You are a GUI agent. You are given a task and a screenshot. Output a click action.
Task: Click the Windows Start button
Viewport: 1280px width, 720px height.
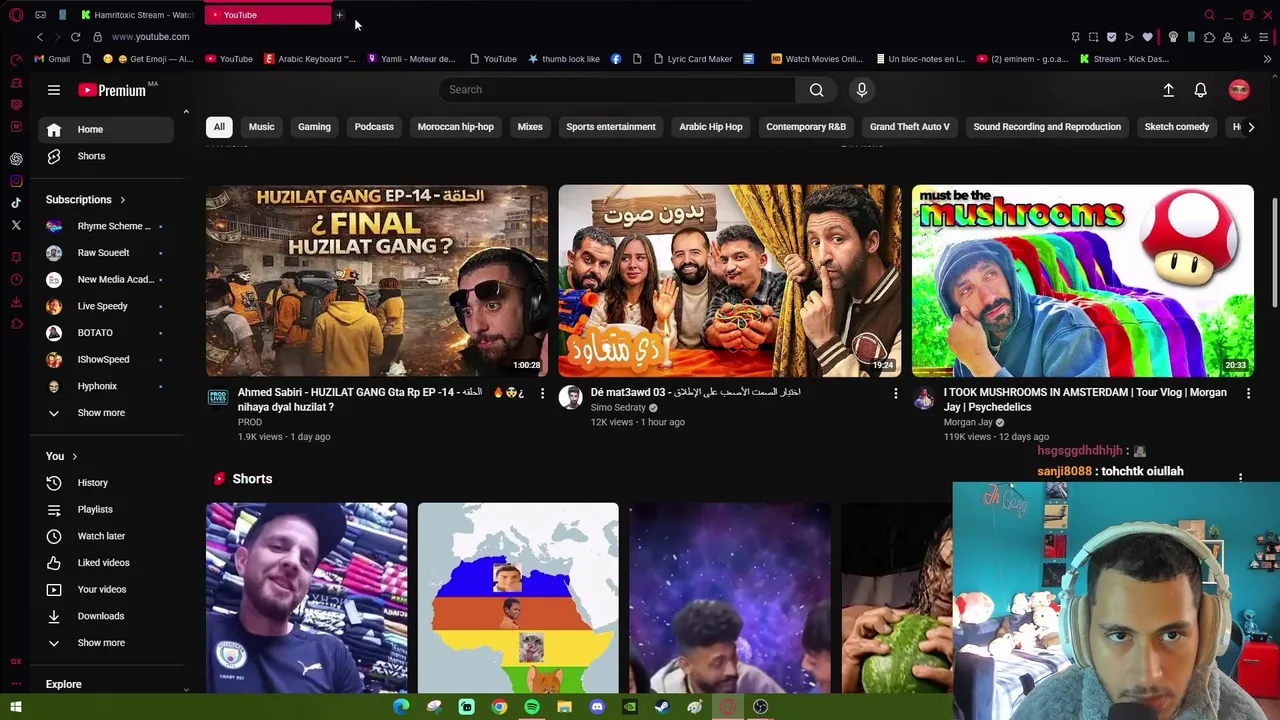[16, 707]
